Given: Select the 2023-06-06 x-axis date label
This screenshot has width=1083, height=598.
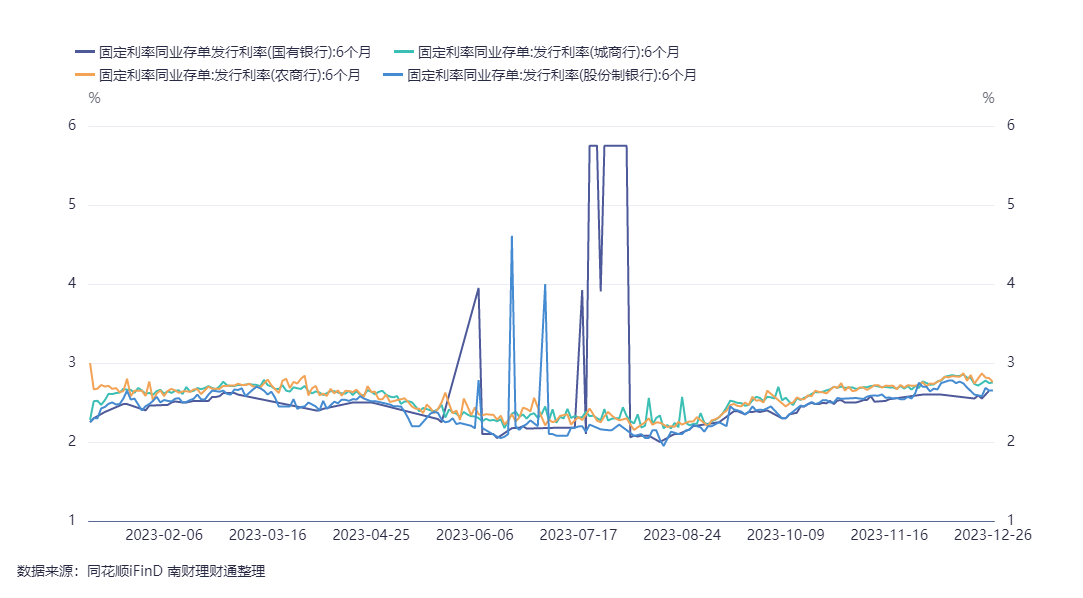Looking at the screenshot, I should pyautogui.click(x=475, y=535).
